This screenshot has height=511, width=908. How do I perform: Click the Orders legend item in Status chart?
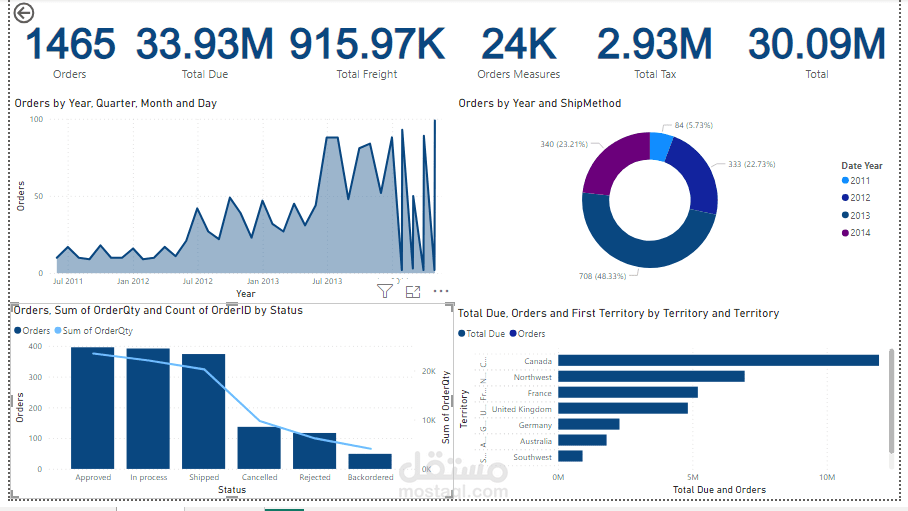point(32,331)
